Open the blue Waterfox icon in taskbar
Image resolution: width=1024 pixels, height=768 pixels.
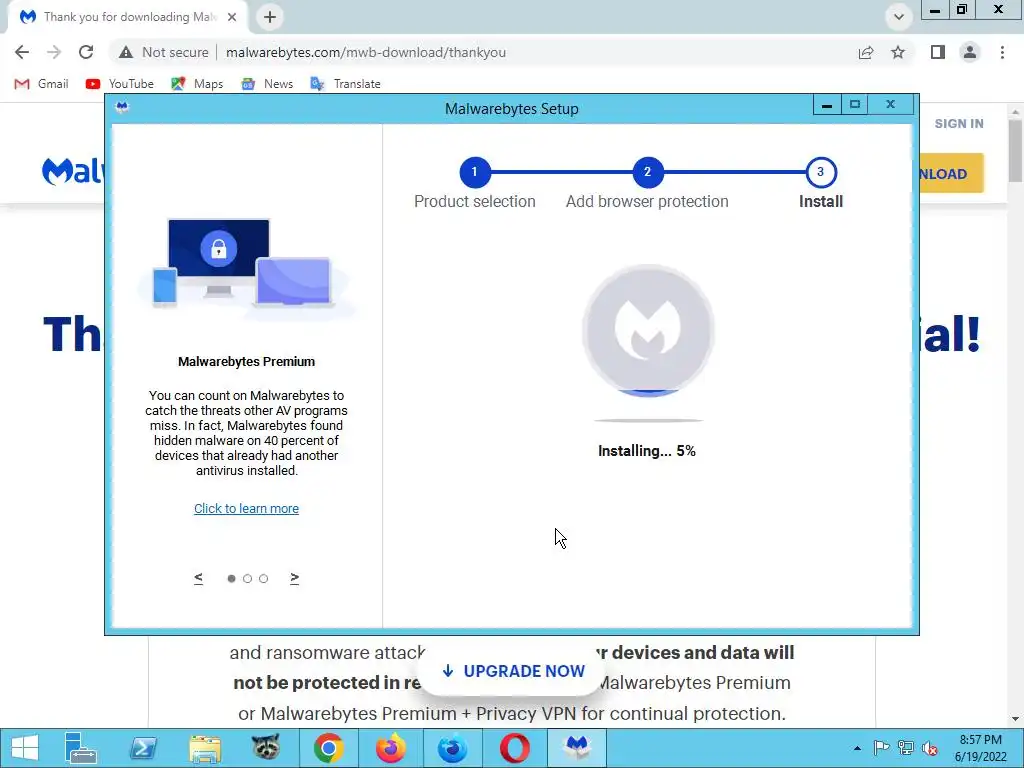(x=453, y=748)
